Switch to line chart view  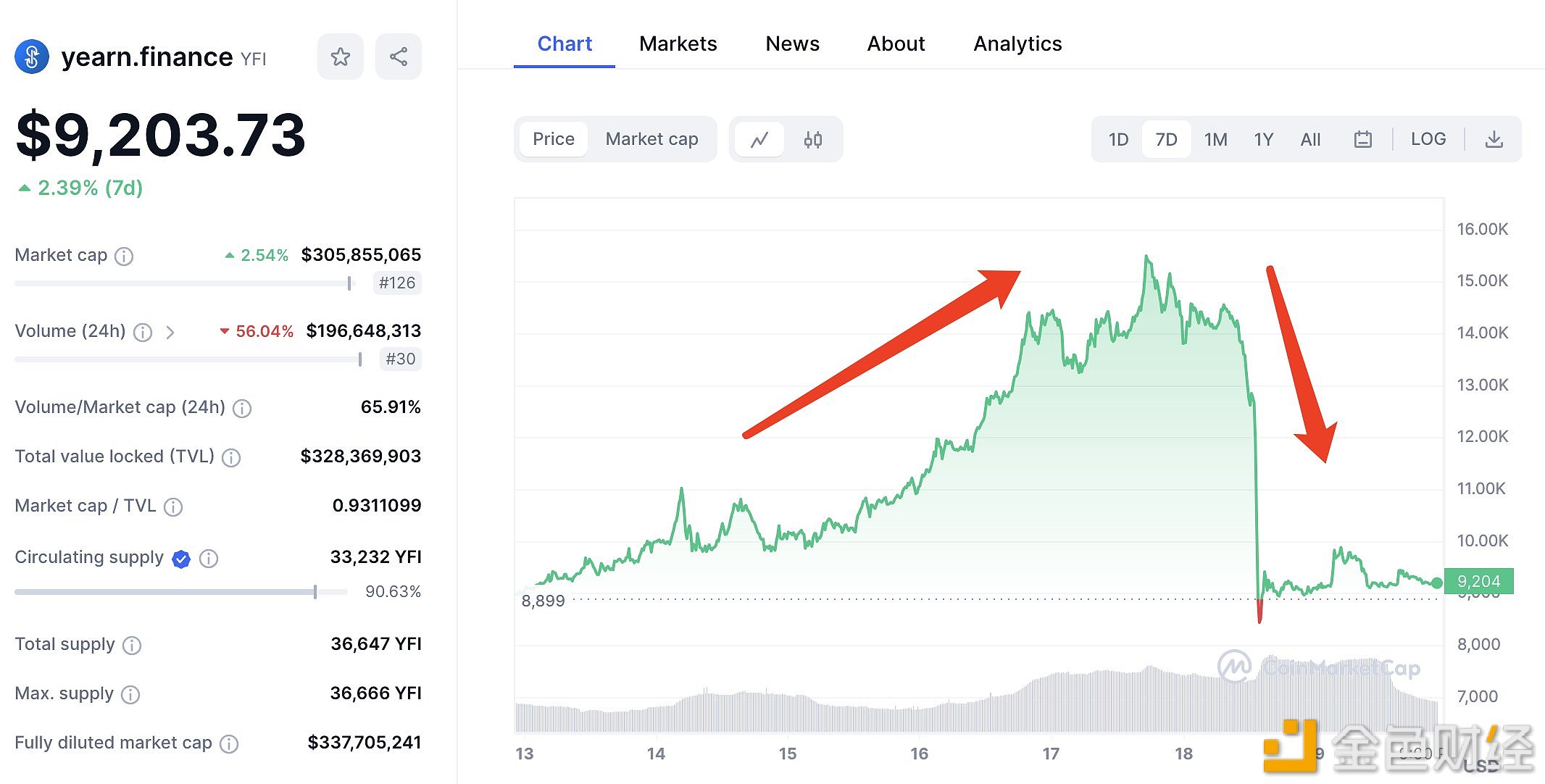(x=759, y=139)
